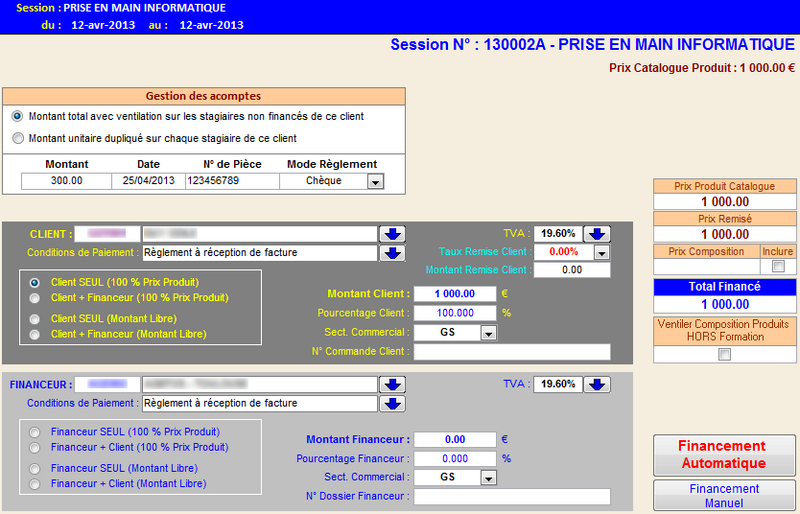Tick the Inclure checkbox for Prix Composition

coord(778,267)
